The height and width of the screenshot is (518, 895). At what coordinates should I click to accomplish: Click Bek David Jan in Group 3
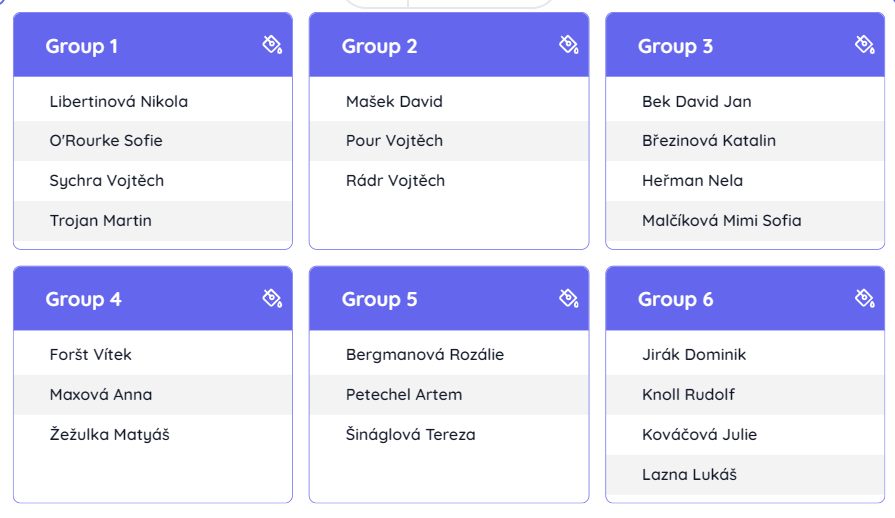tap(697, 102)
